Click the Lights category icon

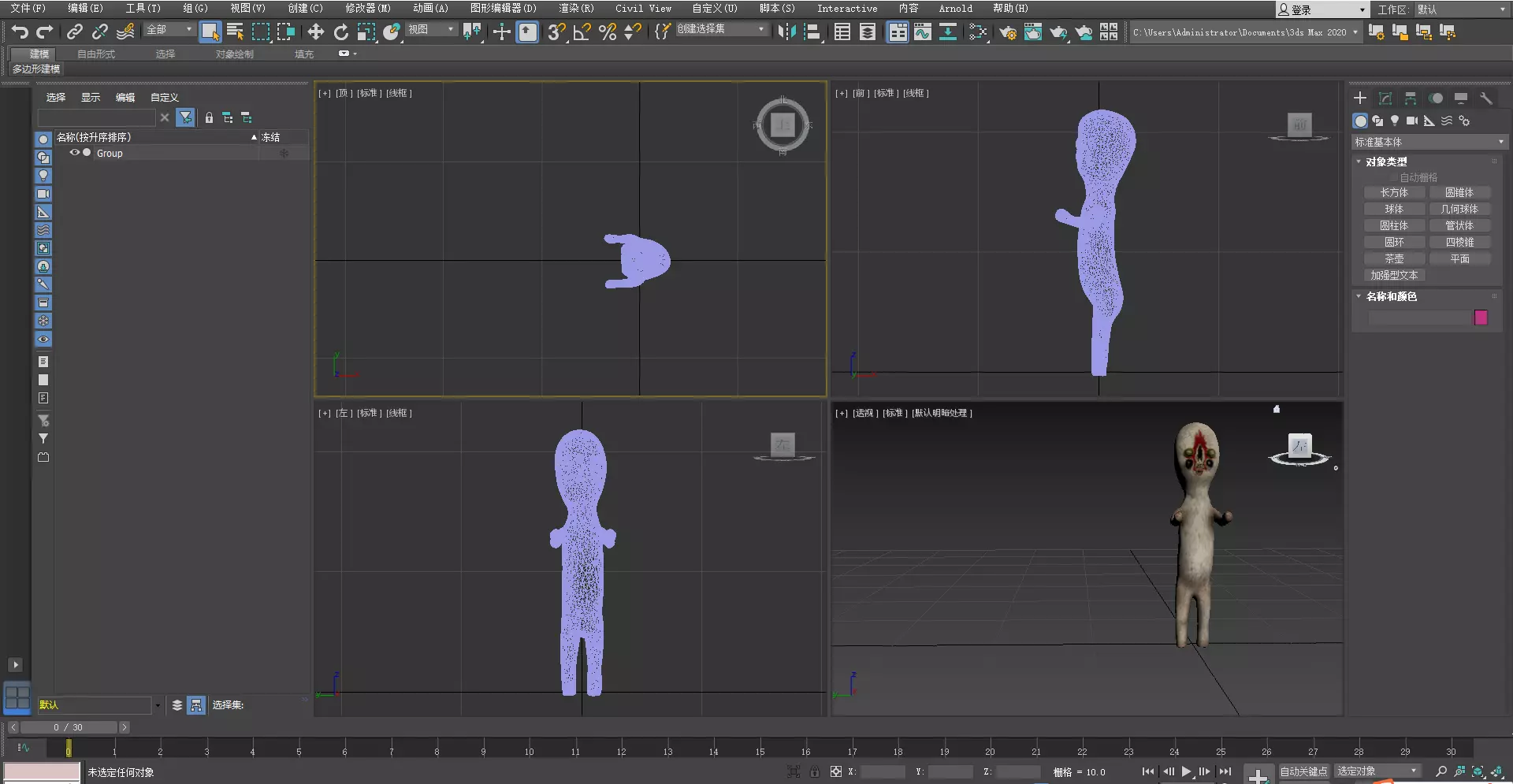[x=1395, y=121]
